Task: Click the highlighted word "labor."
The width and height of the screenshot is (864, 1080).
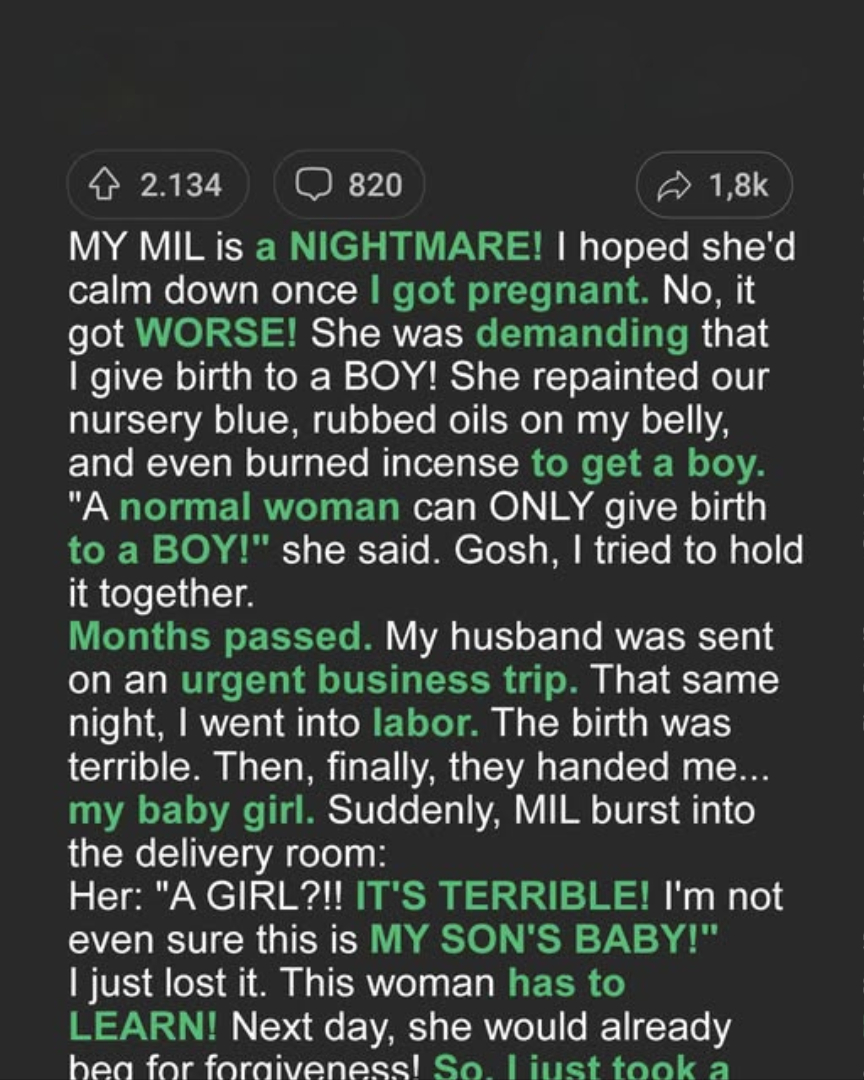Action: [x=426, y=723]
